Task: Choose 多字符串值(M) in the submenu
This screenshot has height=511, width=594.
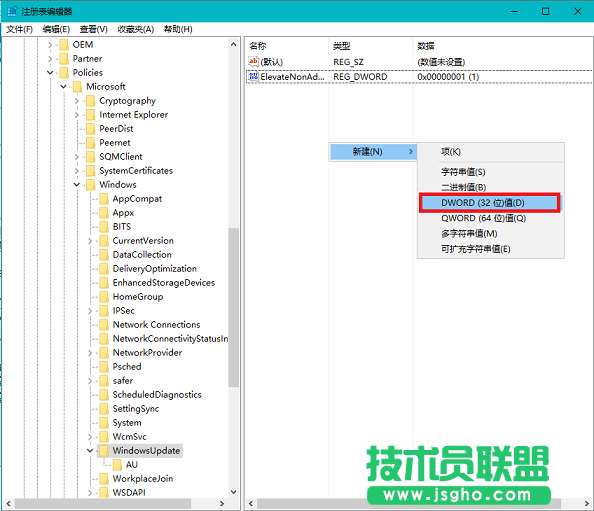Action: (491, 234)
